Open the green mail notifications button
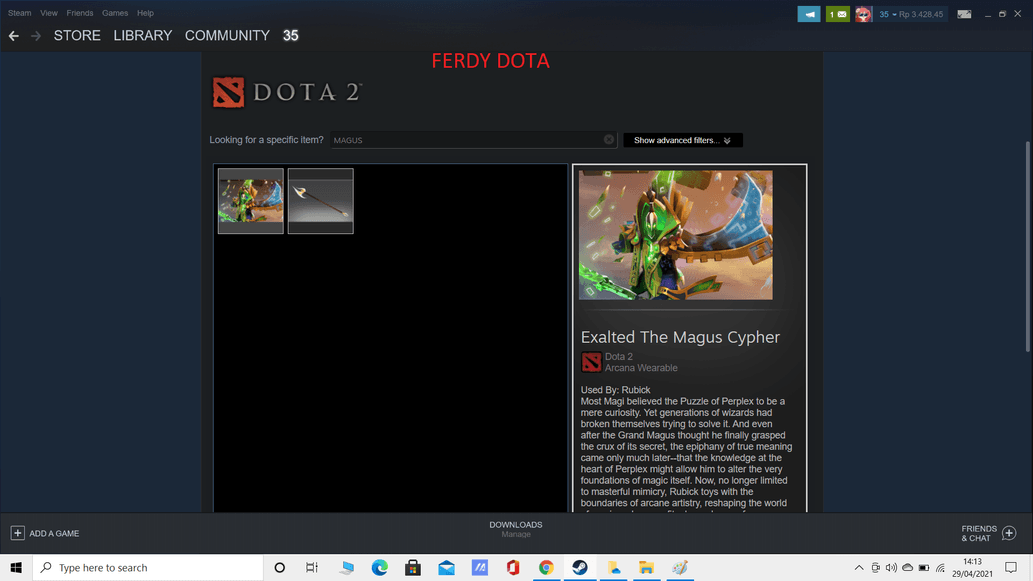1033x581 pixels. click(837, 14)
